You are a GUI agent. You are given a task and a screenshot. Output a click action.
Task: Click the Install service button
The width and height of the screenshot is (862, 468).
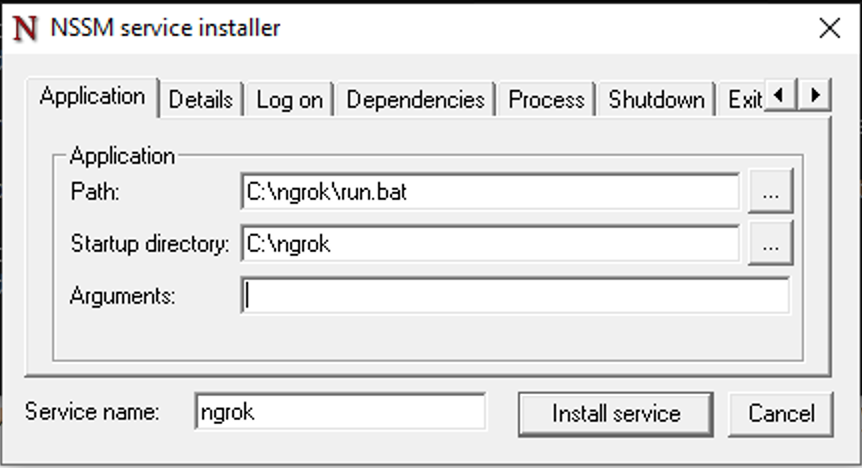(615, 413)
